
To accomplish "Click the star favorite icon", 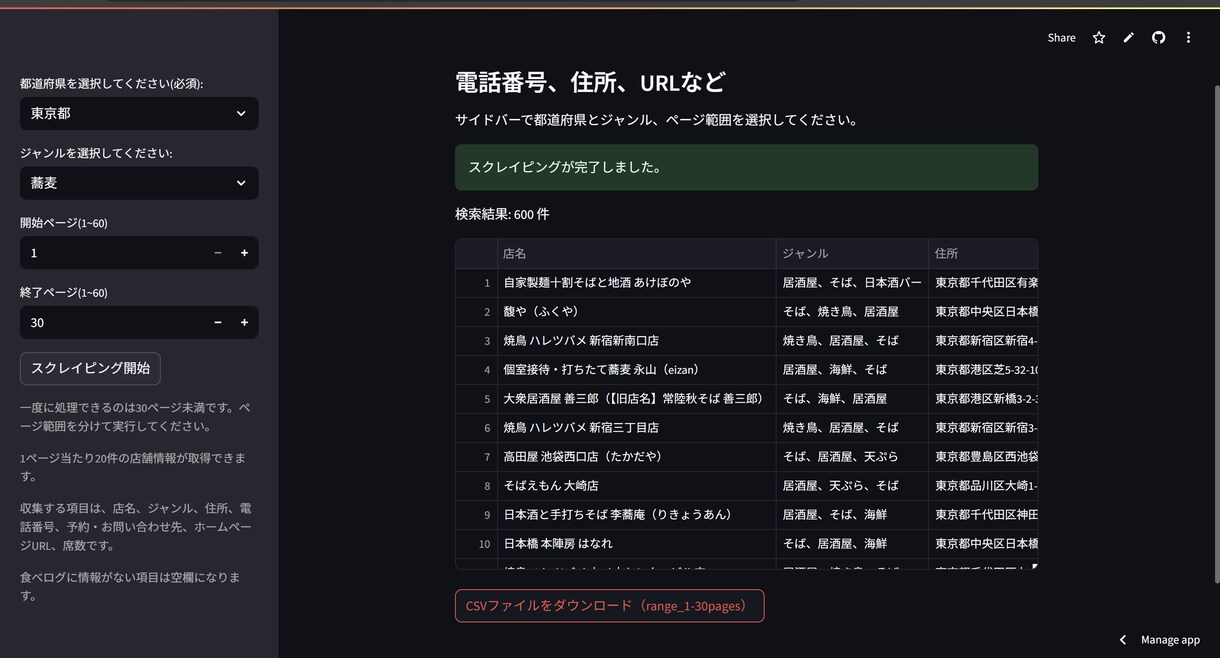I will (1099, 38).
